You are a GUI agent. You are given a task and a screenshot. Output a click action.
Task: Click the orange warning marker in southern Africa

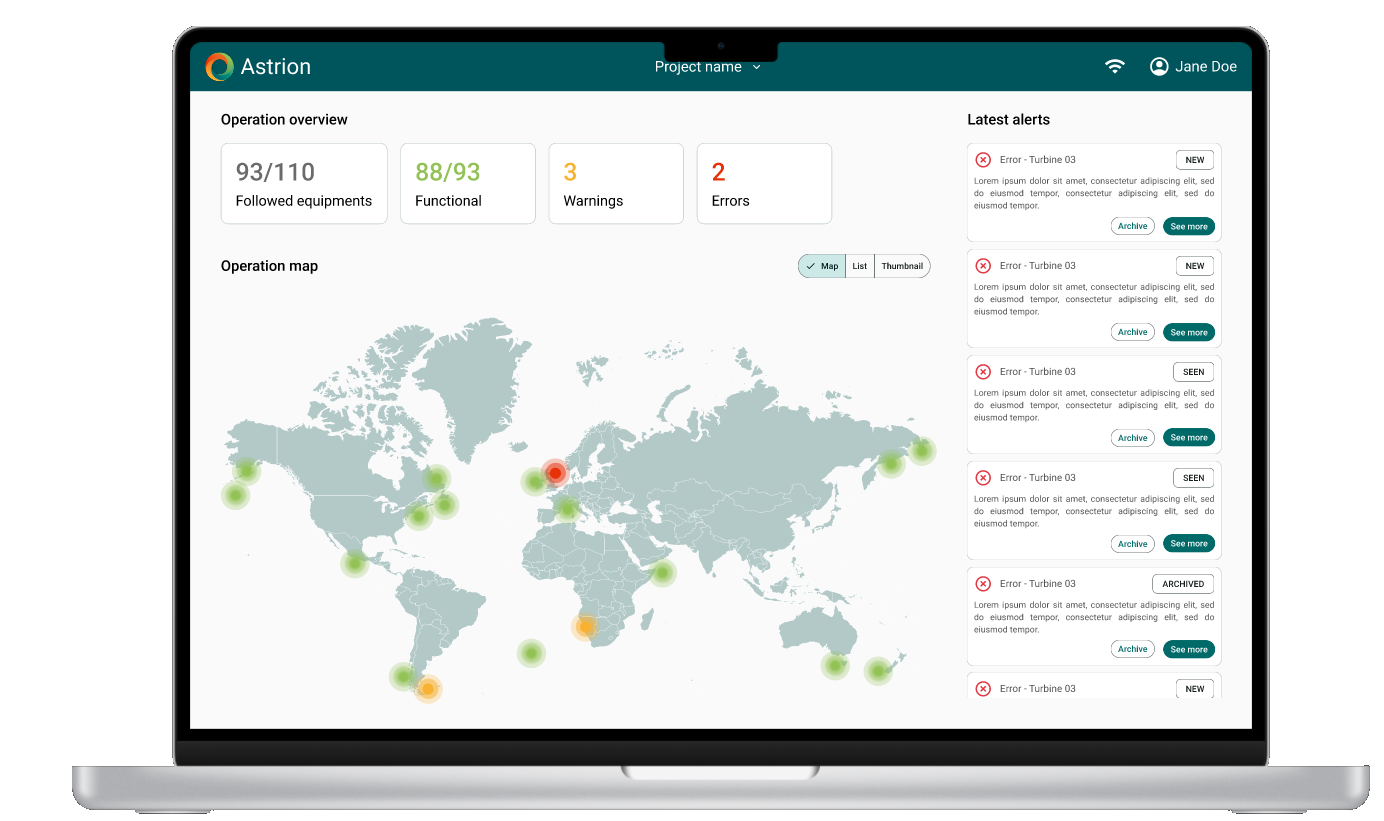tap(586, 627)
